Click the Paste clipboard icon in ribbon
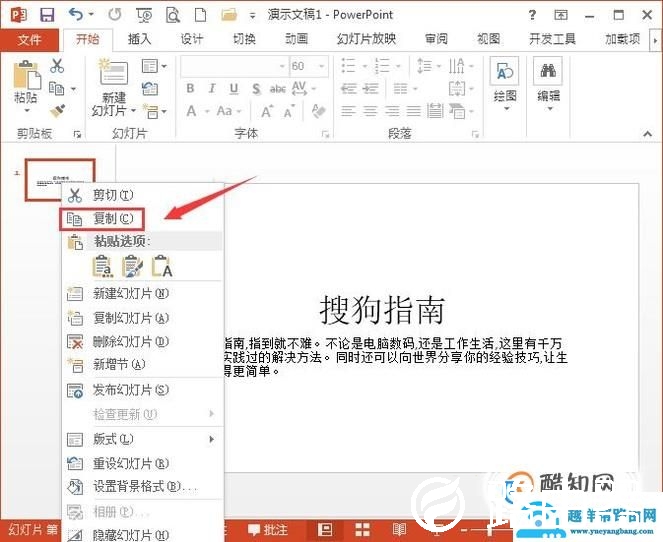This screenshot has width=663, height=542. (26, 76)
